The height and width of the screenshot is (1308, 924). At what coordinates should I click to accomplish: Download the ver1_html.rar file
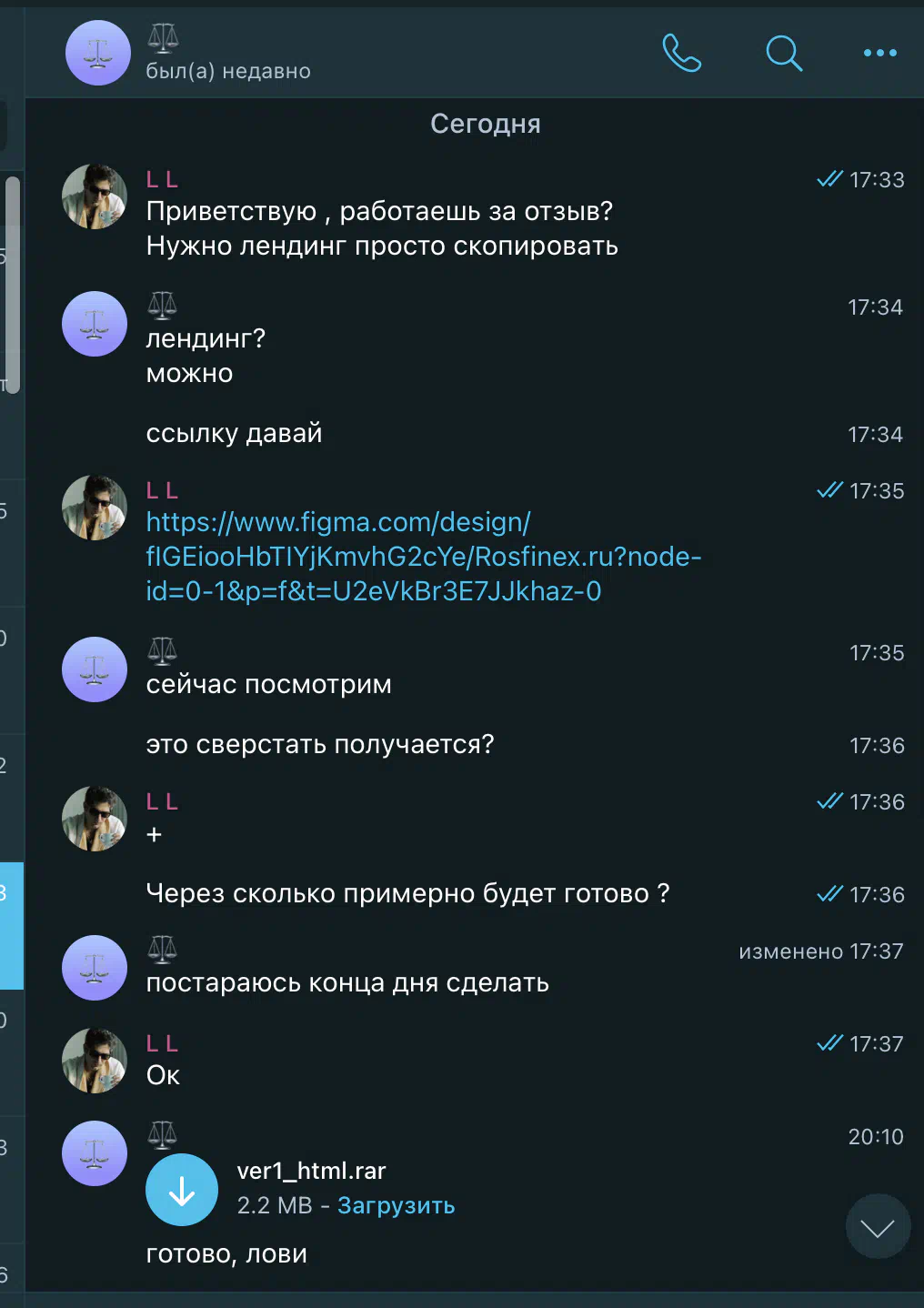[x=182, y=1190]
